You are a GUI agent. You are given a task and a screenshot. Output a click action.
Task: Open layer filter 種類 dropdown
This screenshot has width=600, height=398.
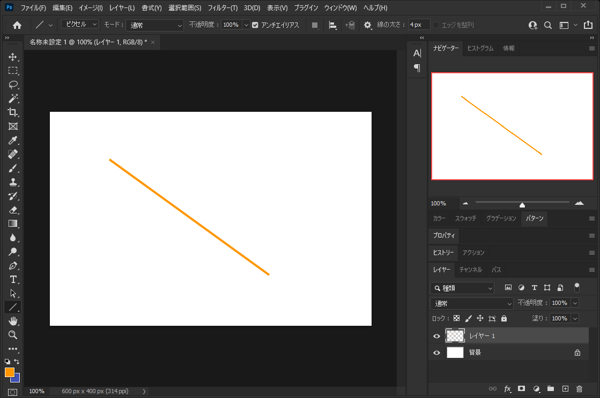click(x=463, y=288)
